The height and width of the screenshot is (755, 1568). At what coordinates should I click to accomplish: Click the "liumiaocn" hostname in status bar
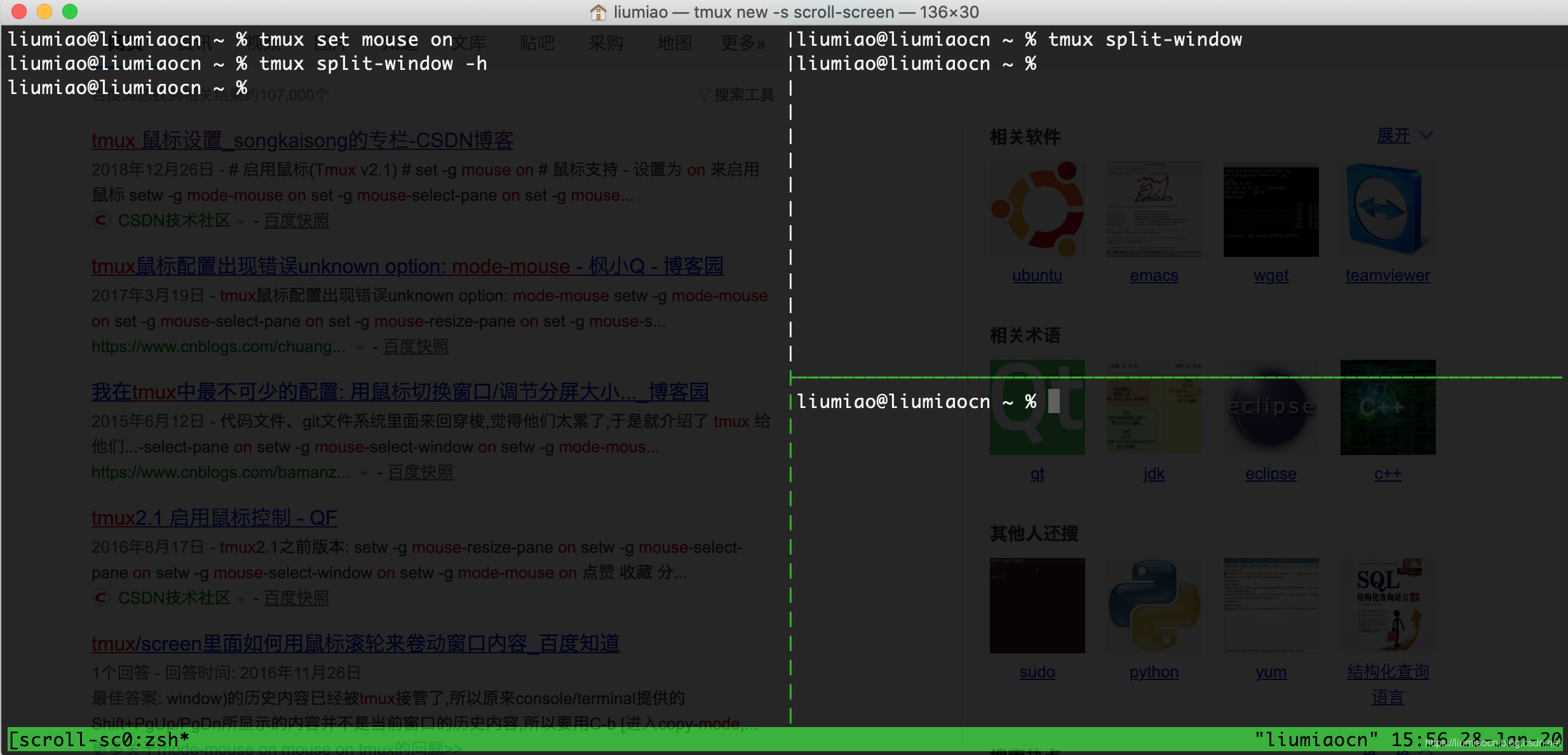1316,740
